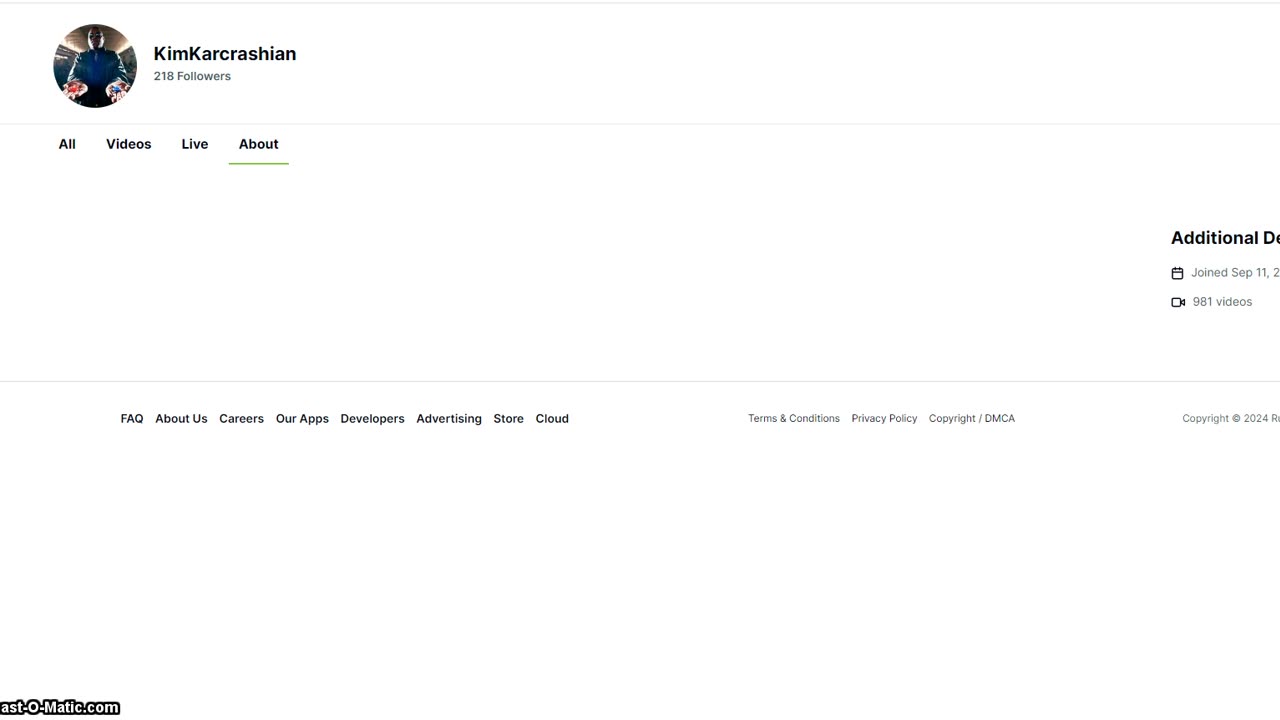Image resolution: width=1280 pixels, height=720 pixels.
Task: Open the Copyright / DMCA link
Action: tap(972, 419)
